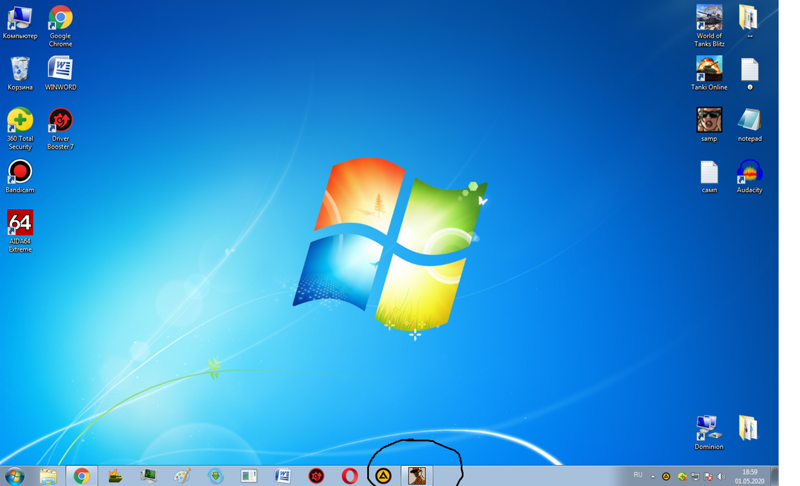Open the Компьютер desktop icon

(x=20, y=22)
